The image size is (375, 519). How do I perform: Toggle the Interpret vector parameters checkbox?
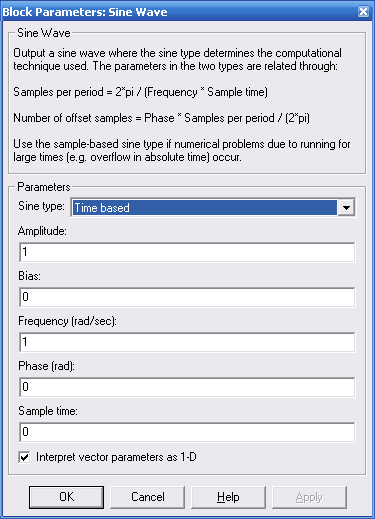24,457
